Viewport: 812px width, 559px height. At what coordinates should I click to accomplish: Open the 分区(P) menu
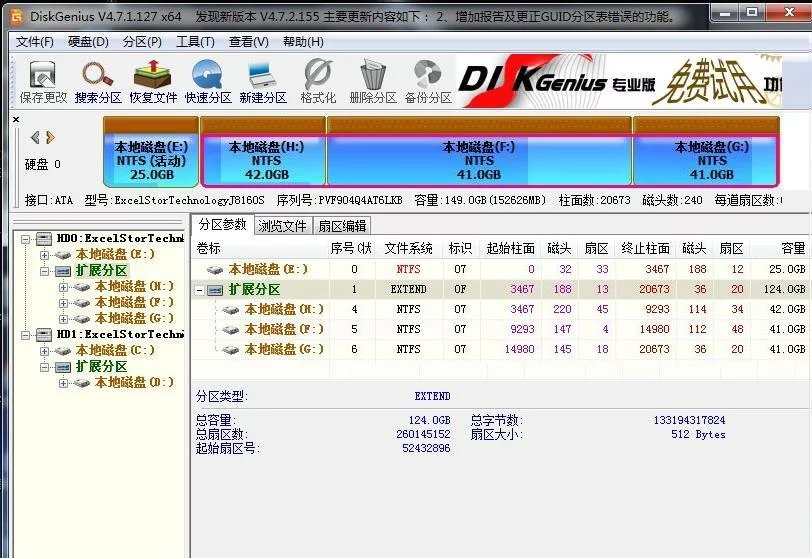[142, 42]
